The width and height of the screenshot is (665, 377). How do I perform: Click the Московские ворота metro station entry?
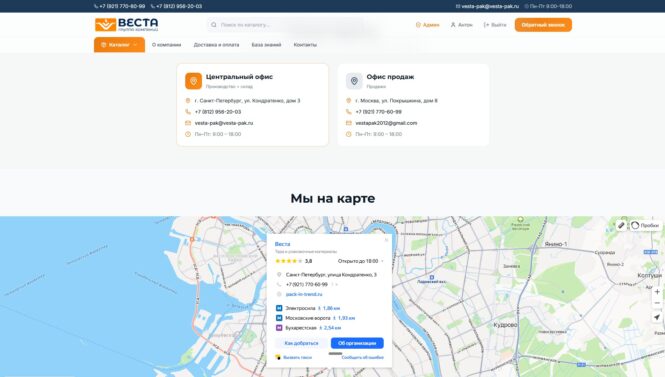316,318
